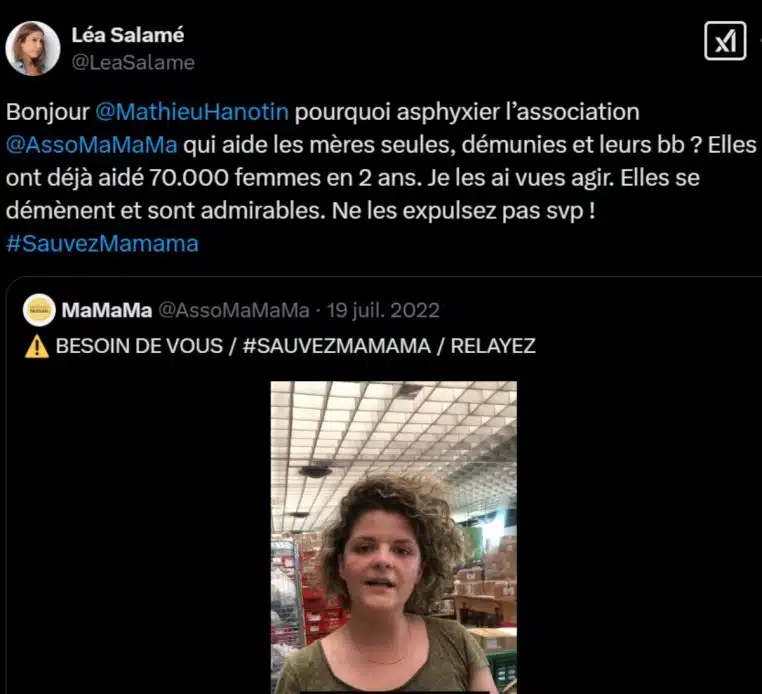Play the quoted tweet's video
The image size is (762, 694).
[x=394, y=538]
